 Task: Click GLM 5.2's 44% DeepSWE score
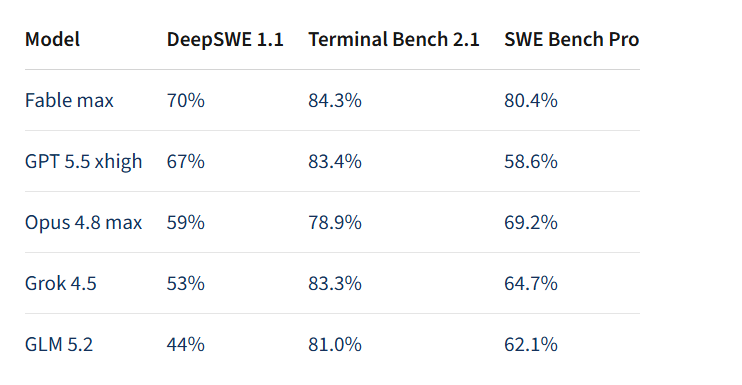[x=186, y=344]
